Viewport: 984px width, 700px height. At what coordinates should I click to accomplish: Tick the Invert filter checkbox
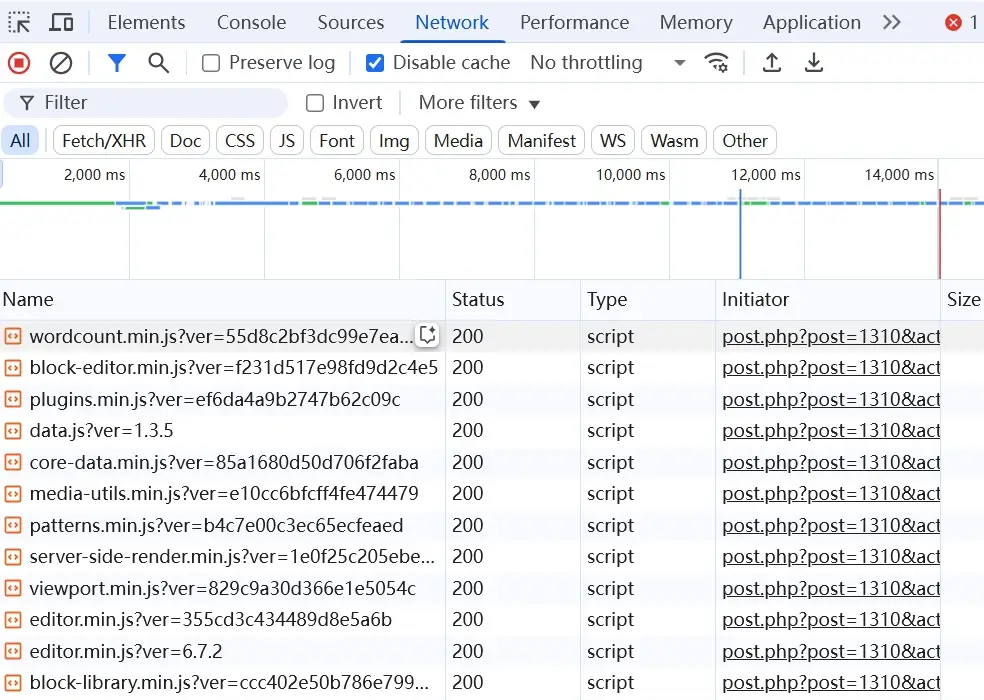point(315,103)
